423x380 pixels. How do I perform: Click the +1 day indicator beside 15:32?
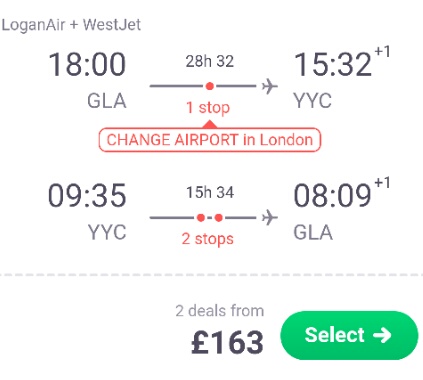tap(382, 52)
